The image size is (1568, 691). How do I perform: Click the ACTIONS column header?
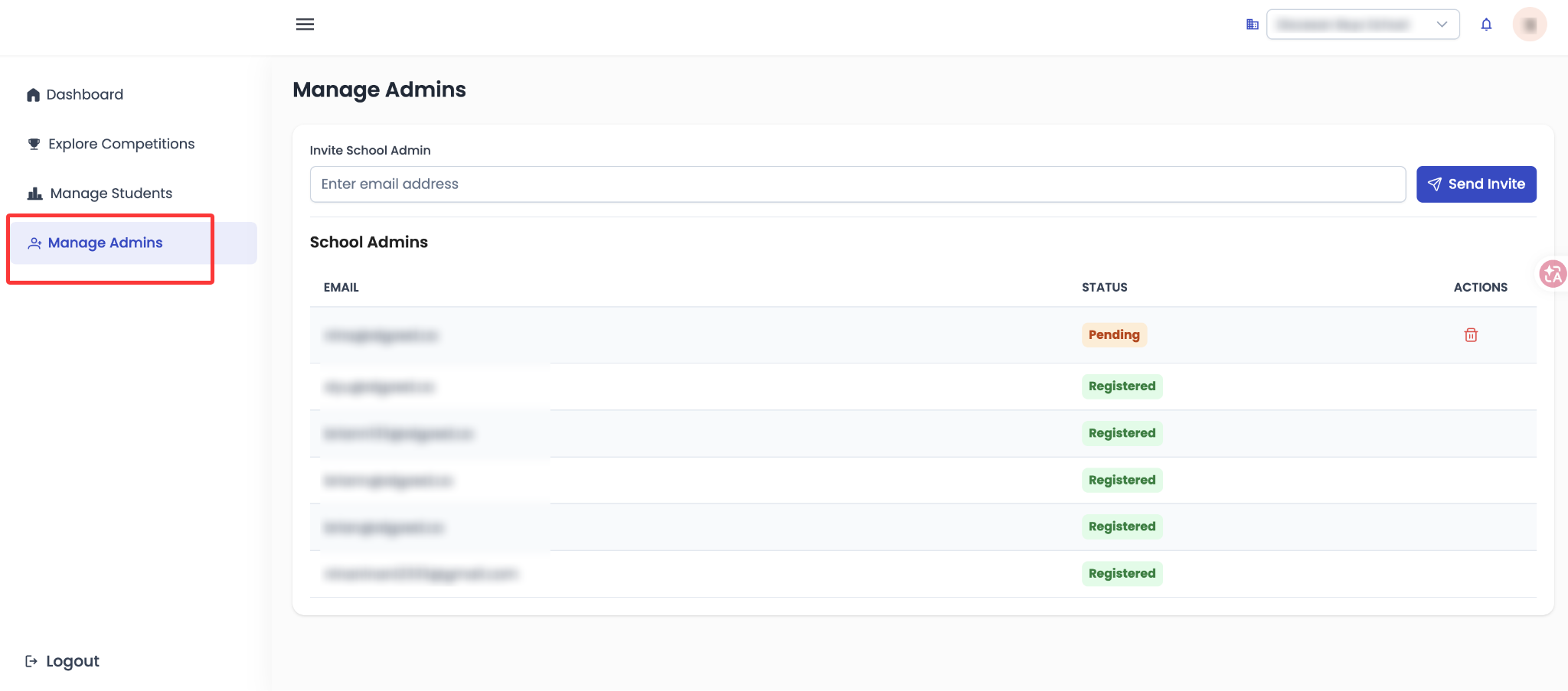coord(1480,288)
